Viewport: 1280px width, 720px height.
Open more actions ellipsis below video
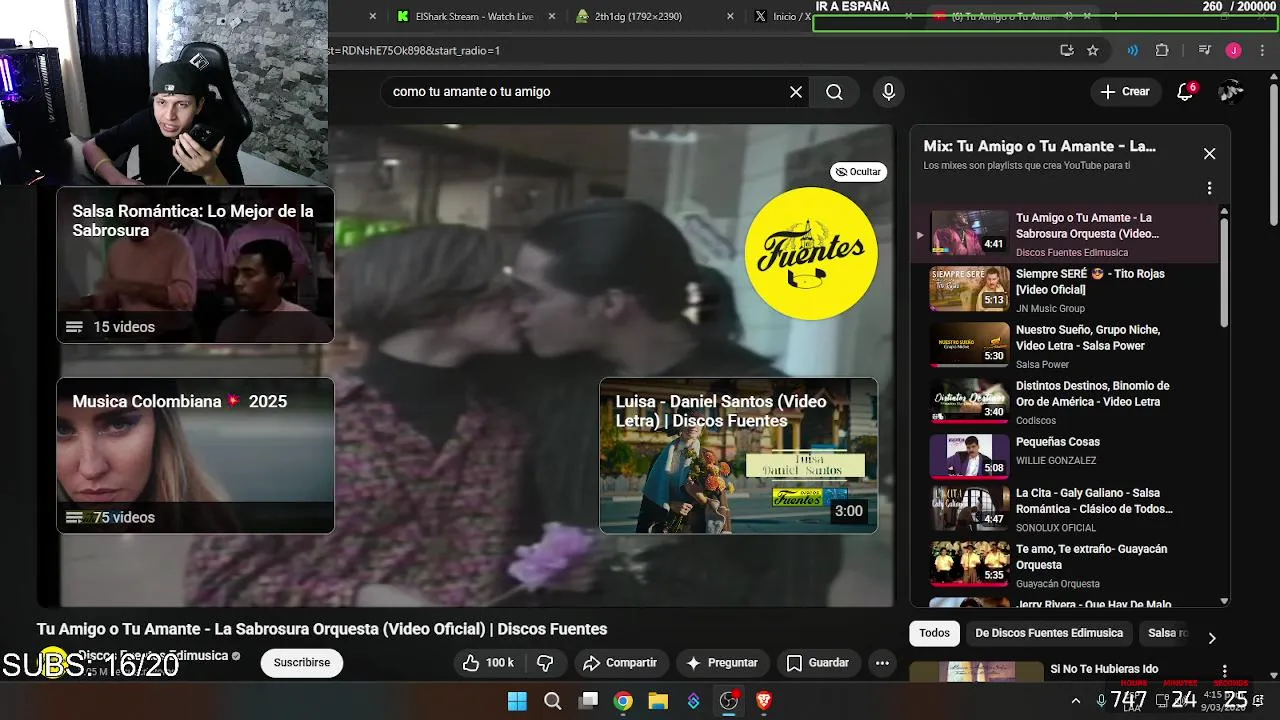[x=882, y=663]
